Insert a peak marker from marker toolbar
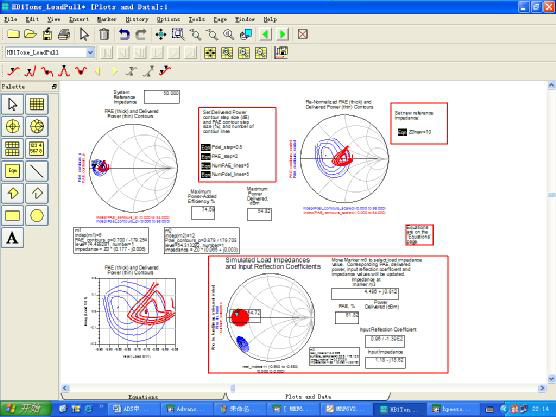This screenshot has width=556, height=417. [63, 71]
